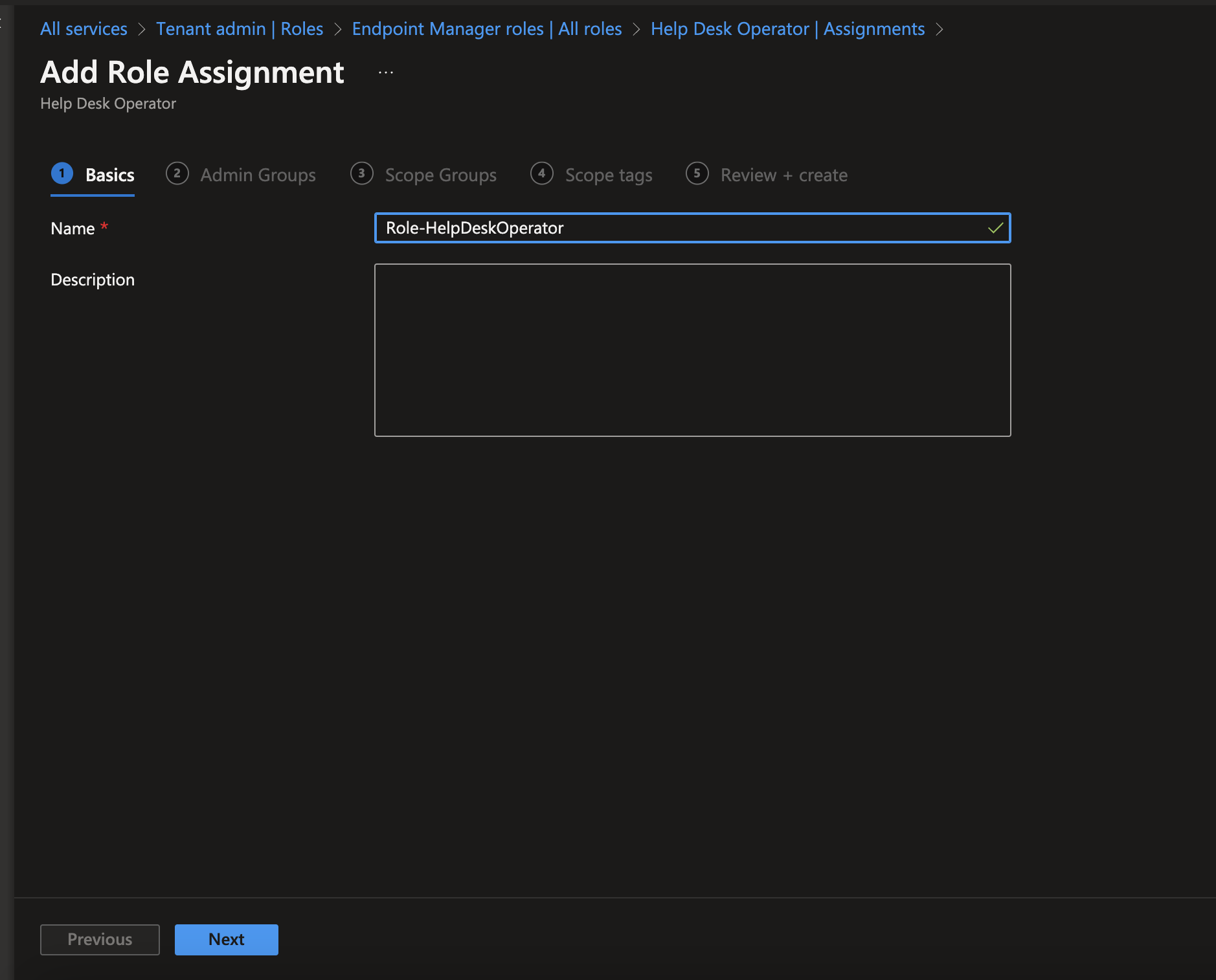Switch to the Admin Groups tab
The image size is (1216, 980).
pyautogui.click(x=257, y=174)
